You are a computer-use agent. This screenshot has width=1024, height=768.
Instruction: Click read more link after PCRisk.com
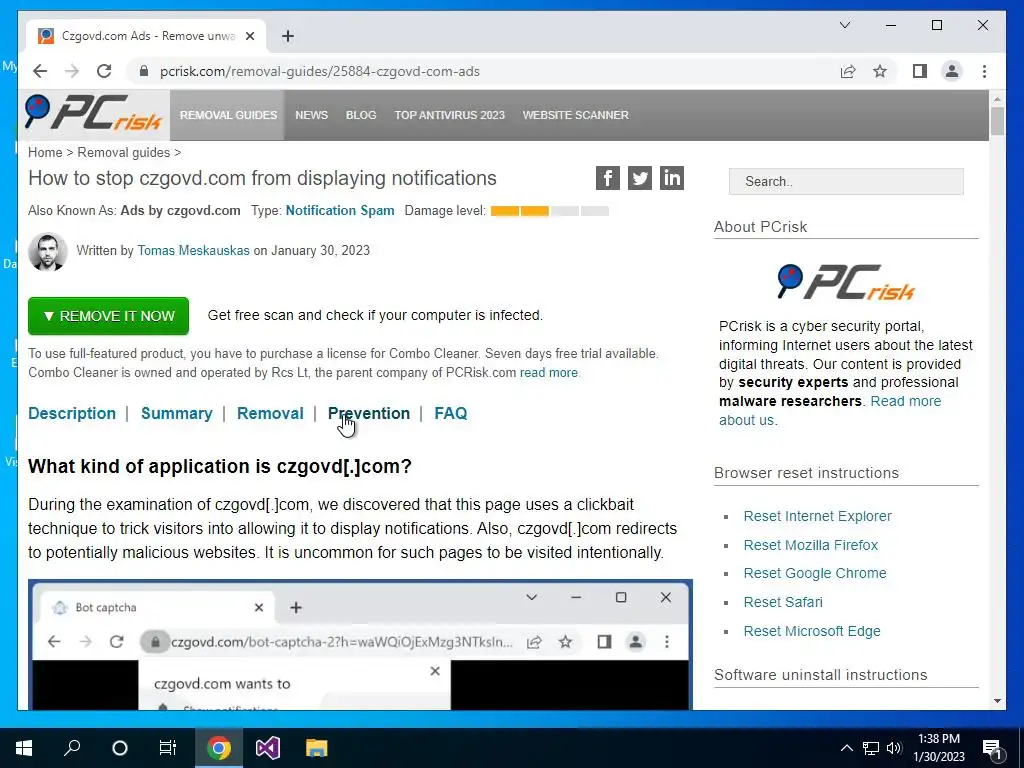click(x=549, y=372)
